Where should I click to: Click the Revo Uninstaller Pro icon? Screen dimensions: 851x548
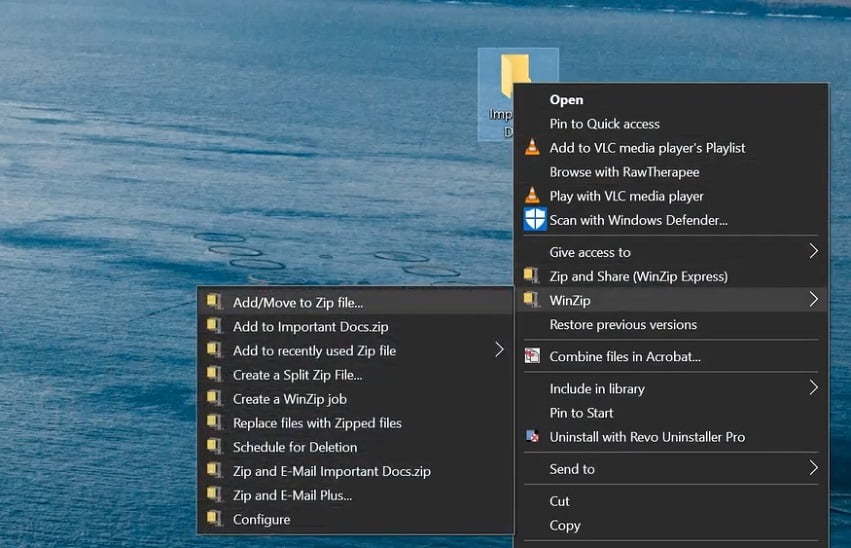point(532,436)
